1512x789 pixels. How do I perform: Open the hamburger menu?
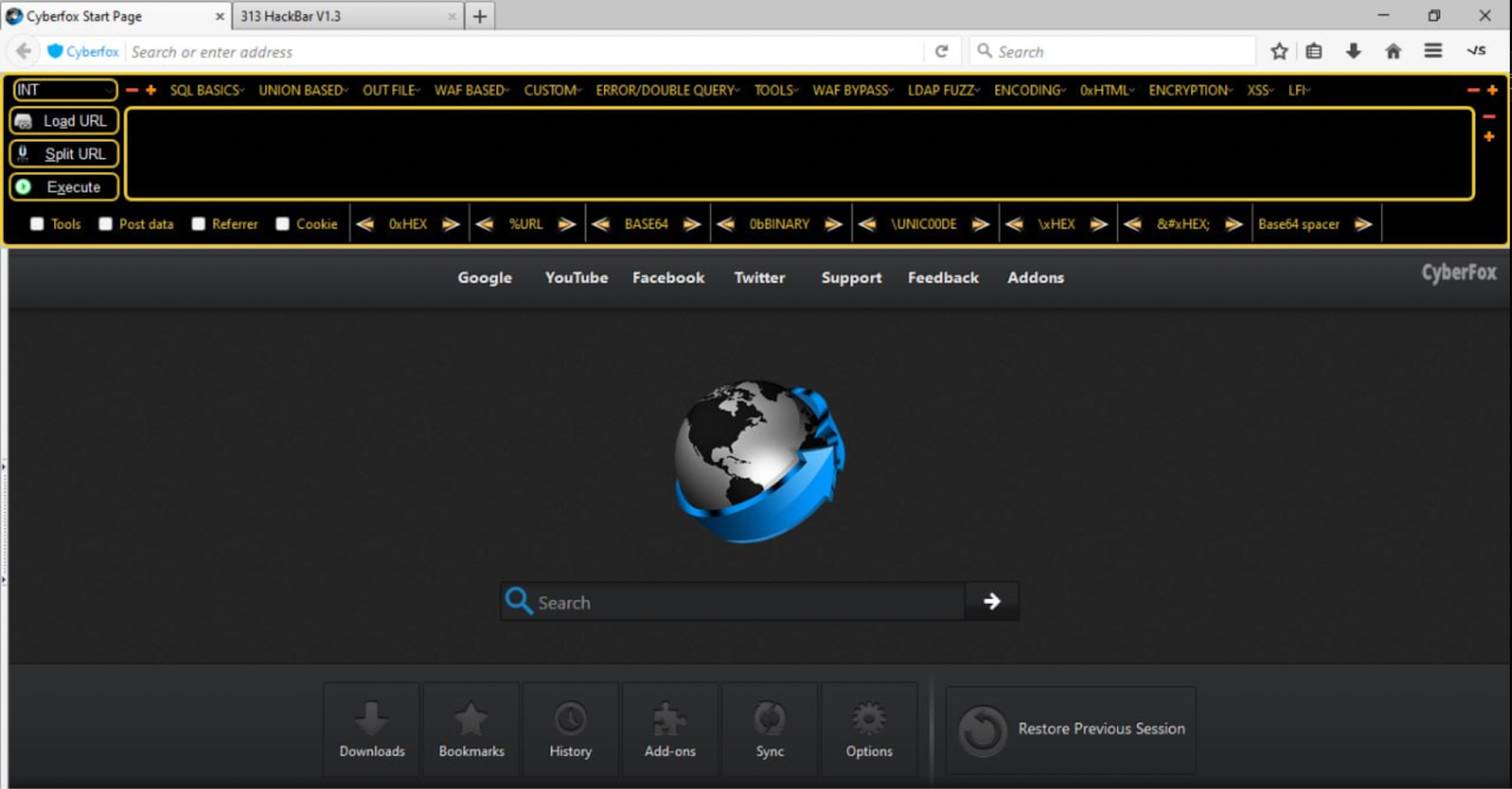pyautogui.click(x=1433, y=51)
